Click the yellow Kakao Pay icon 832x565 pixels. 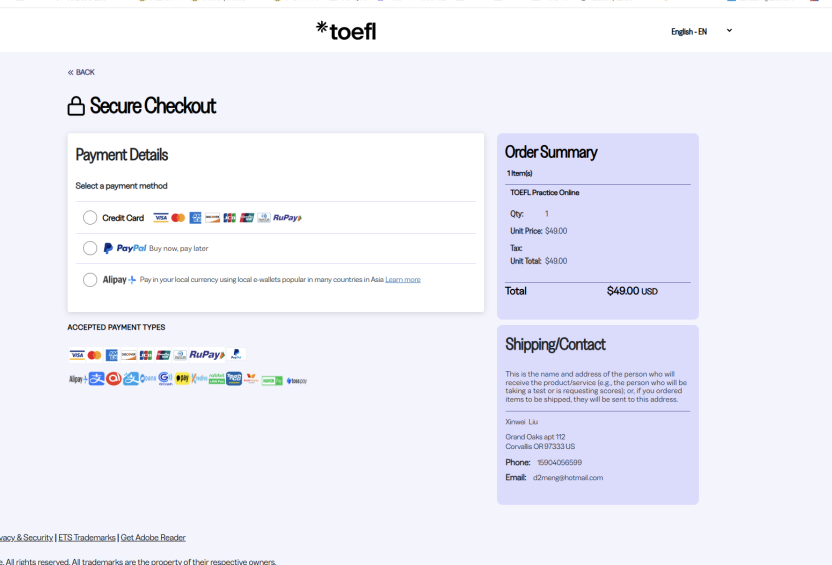(182, 379)
